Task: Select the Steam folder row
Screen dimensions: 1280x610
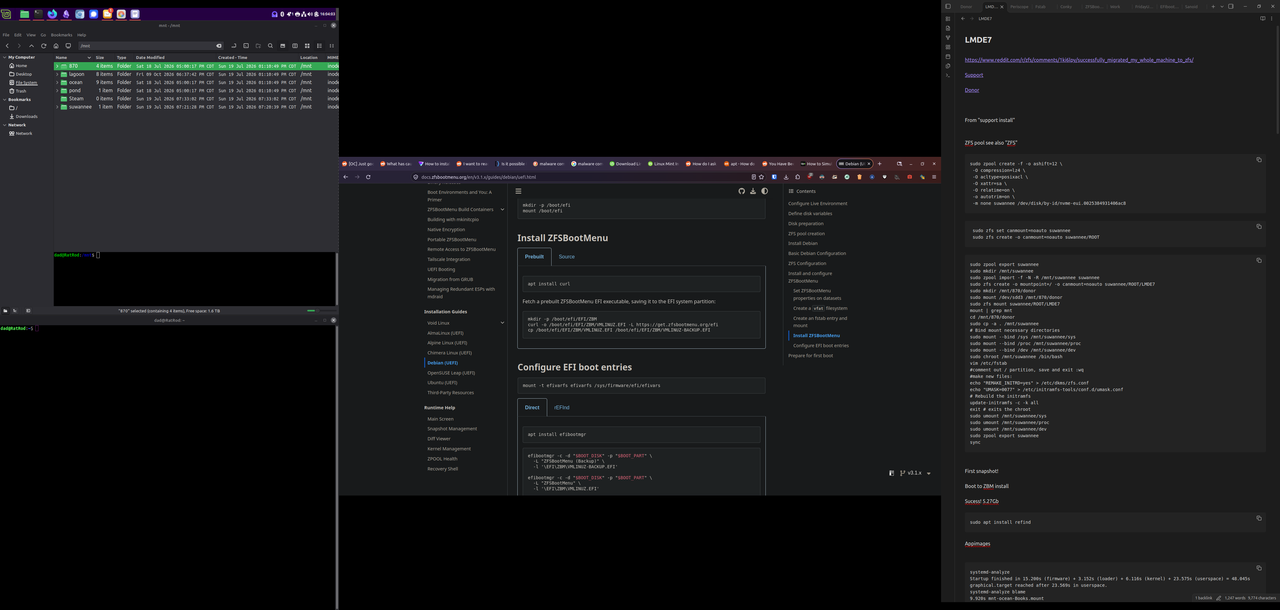Action: pos(196,99)
